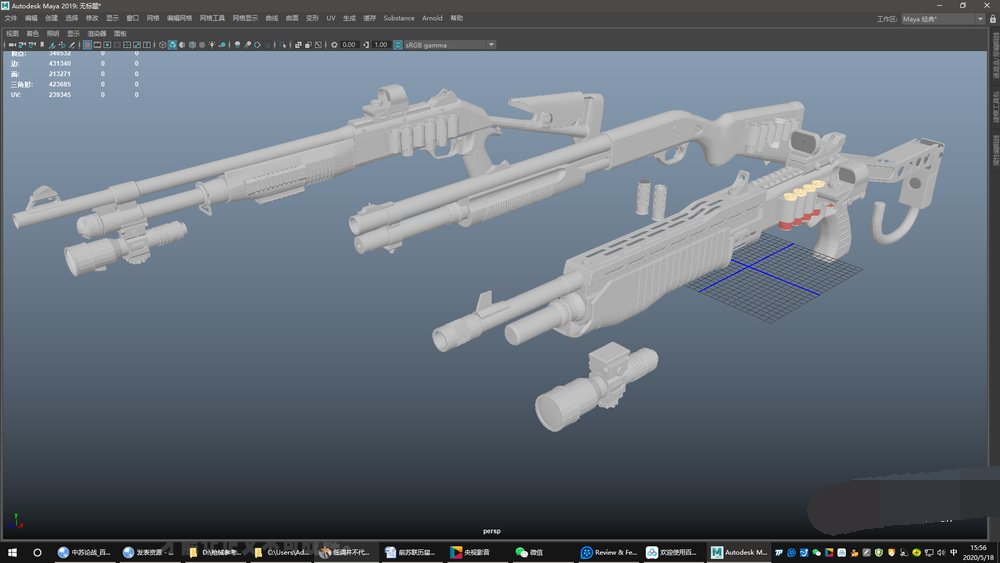Click the grease pencil icon
The image size is (1000, 563).
coord(72,45)
